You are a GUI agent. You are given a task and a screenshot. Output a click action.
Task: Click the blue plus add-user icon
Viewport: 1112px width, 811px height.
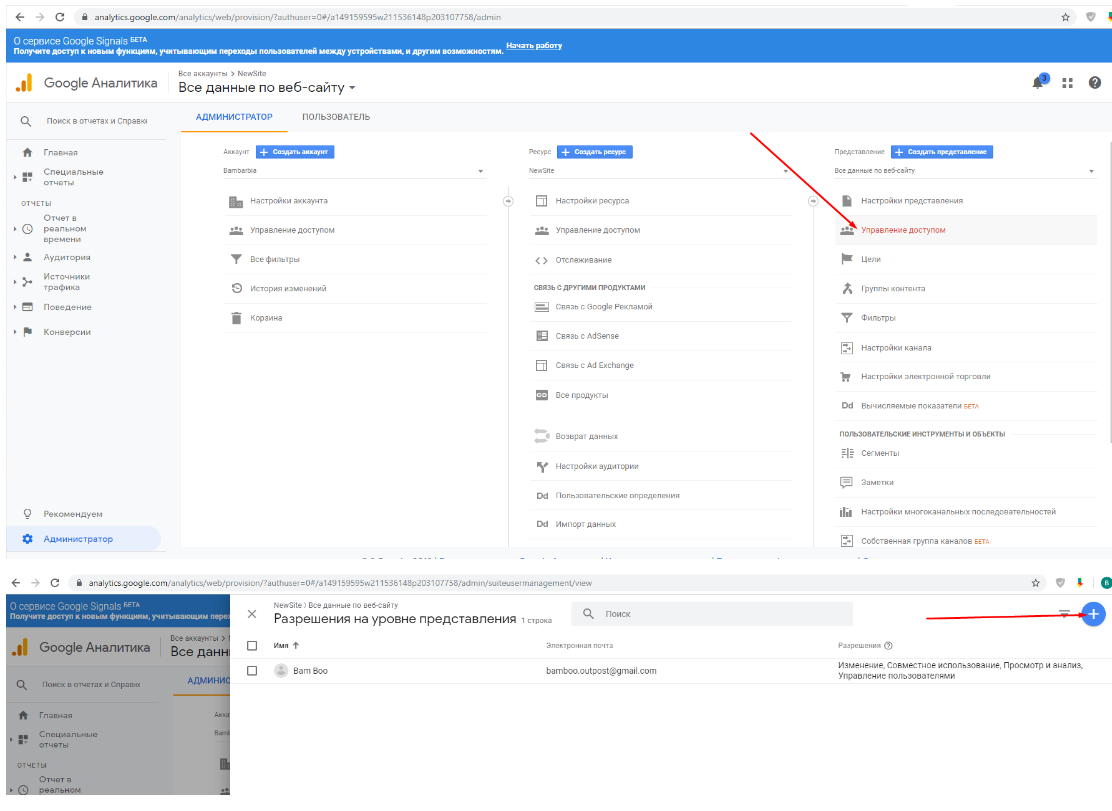1094,614
